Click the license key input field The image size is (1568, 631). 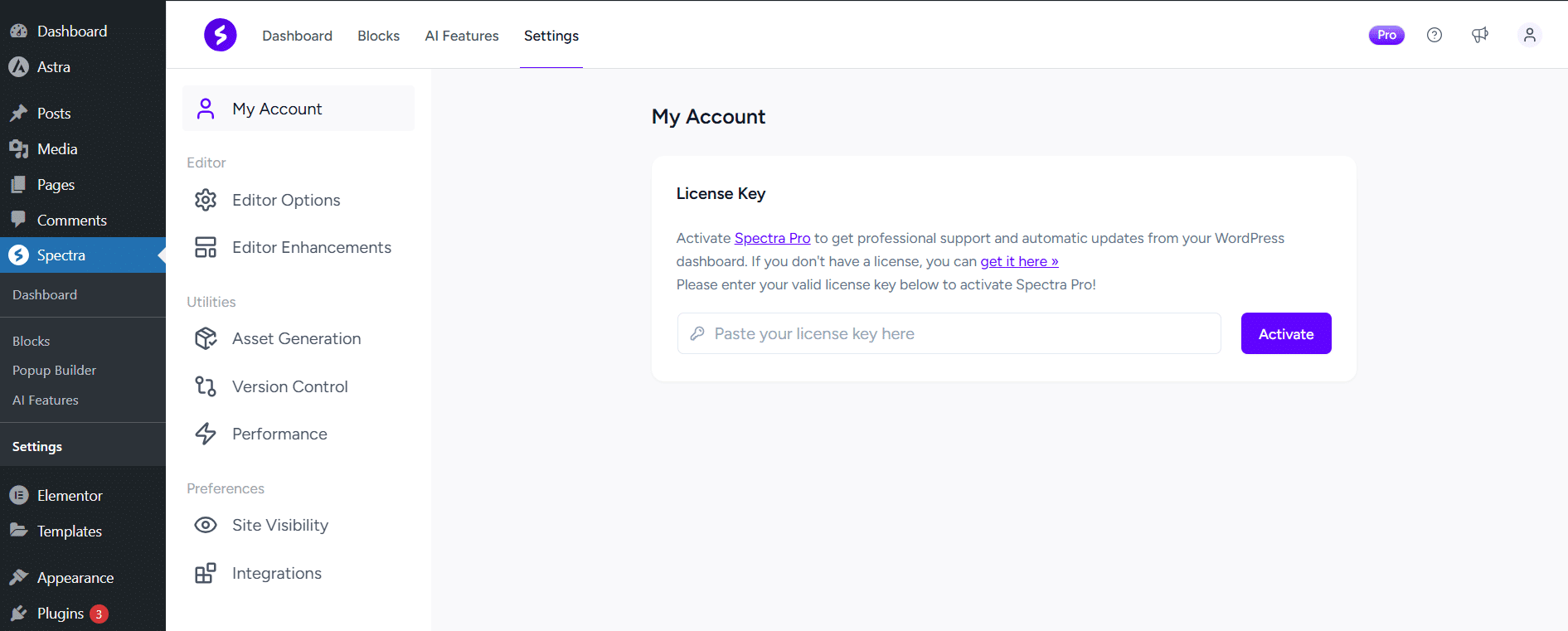[949, 333]
